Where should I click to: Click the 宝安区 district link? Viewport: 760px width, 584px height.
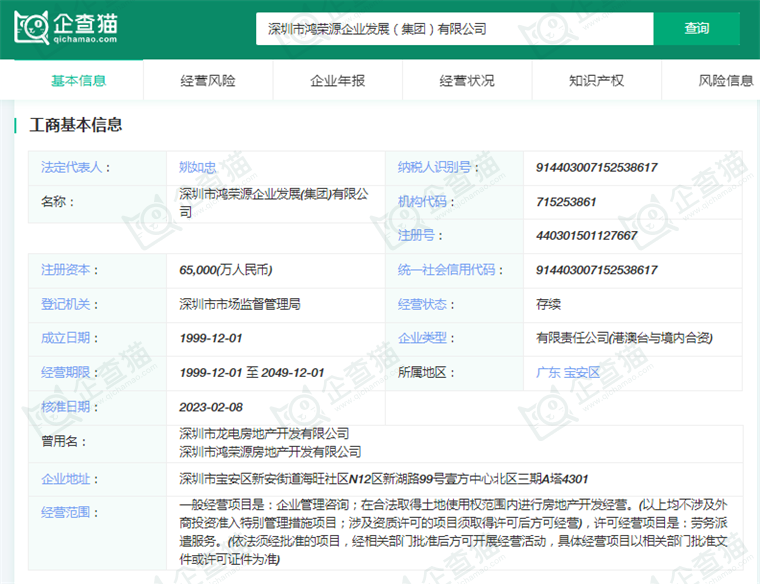coord(581,372)
